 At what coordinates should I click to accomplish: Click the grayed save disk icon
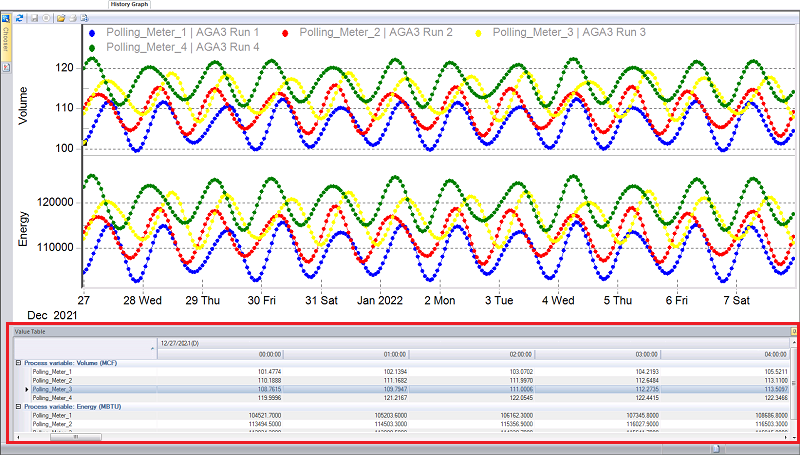click(x=35, y=18)
